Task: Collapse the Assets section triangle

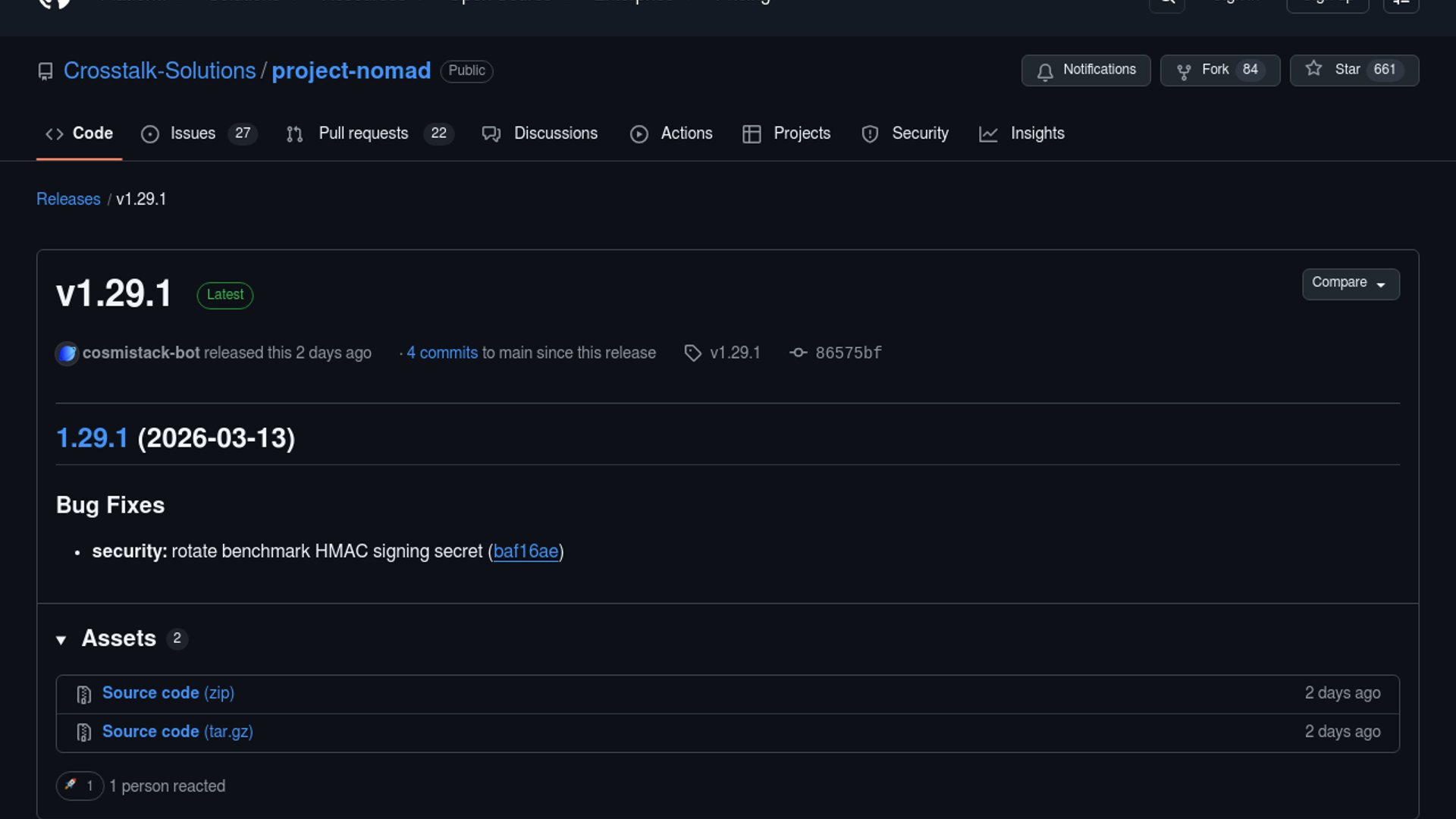Action: [61, 640]
